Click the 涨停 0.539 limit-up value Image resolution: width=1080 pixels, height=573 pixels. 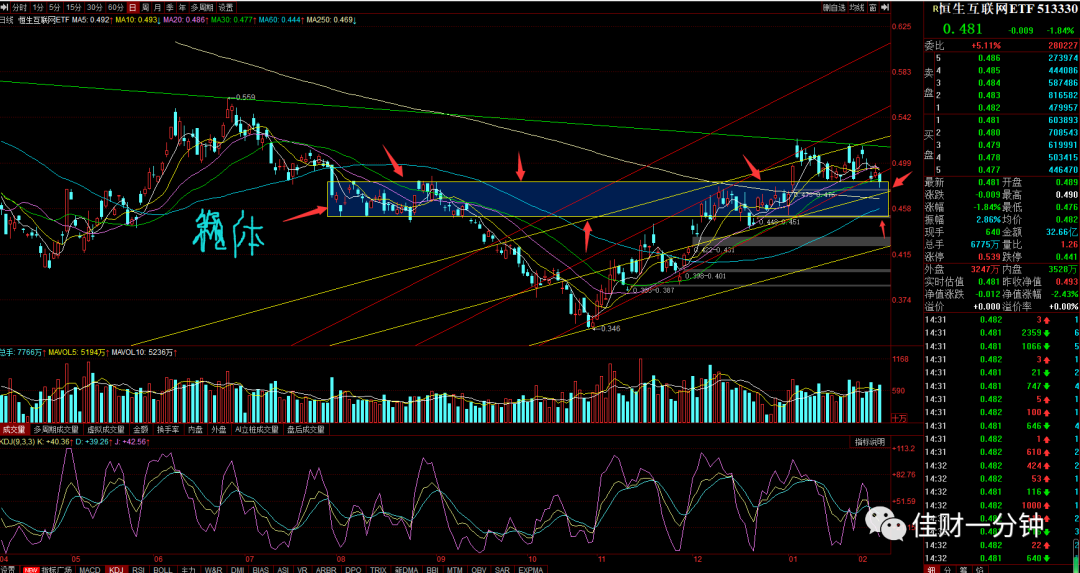click(x=988, y=256)
